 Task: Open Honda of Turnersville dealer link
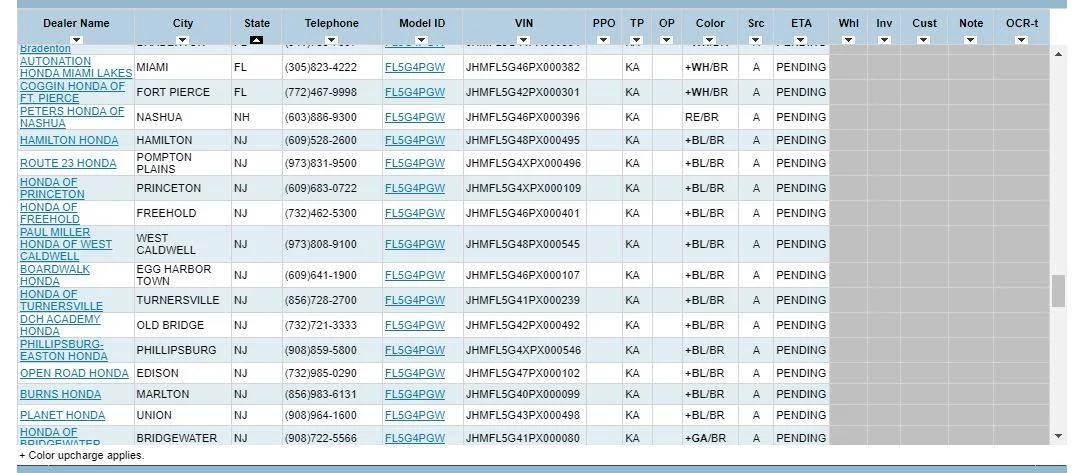tap(61, 300)
